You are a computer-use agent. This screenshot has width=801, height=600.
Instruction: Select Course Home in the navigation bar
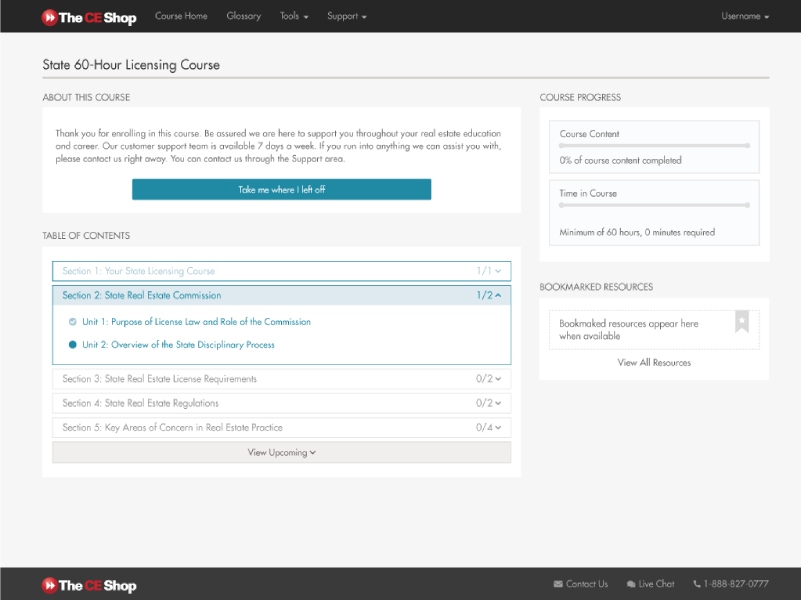point(180,16)
